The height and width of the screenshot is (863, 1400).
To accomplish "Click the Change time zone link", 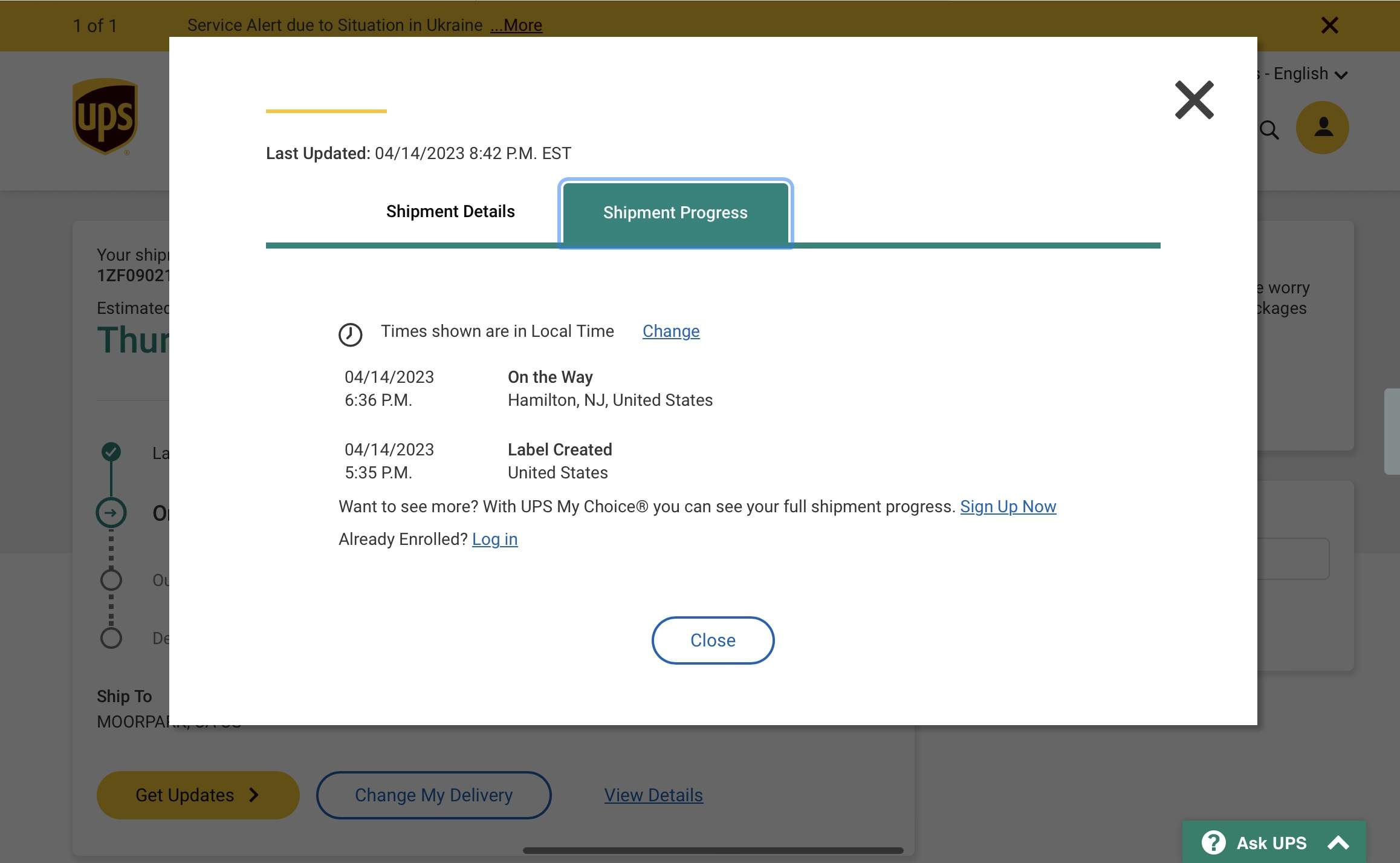I will coord(671,331).
